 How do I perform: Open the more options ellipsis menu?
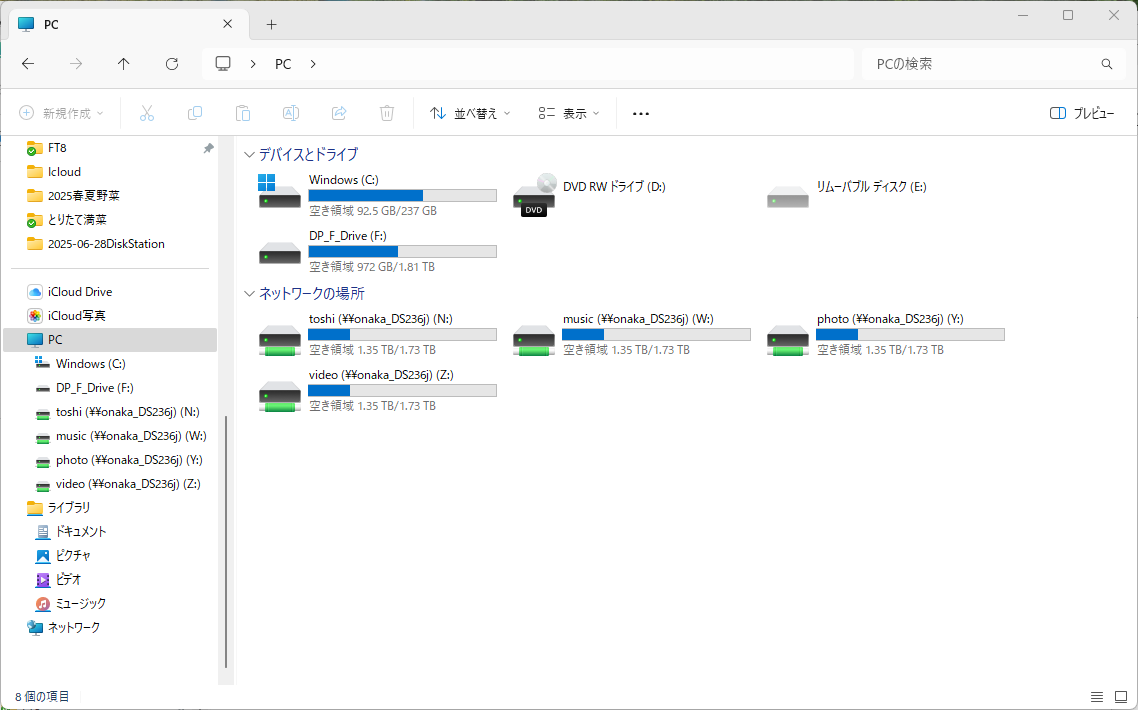click(x=640, y=113)
